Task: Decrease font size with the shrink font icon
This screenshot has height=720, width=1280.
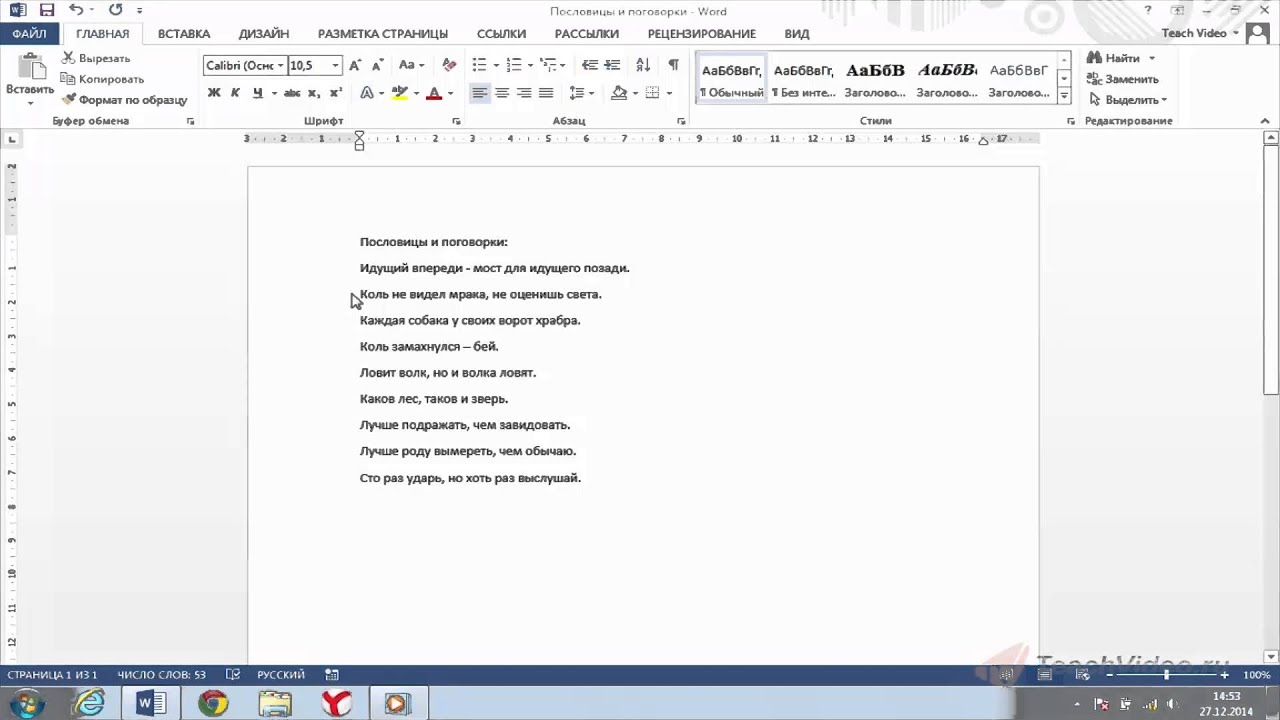Action: click(377, 65)
